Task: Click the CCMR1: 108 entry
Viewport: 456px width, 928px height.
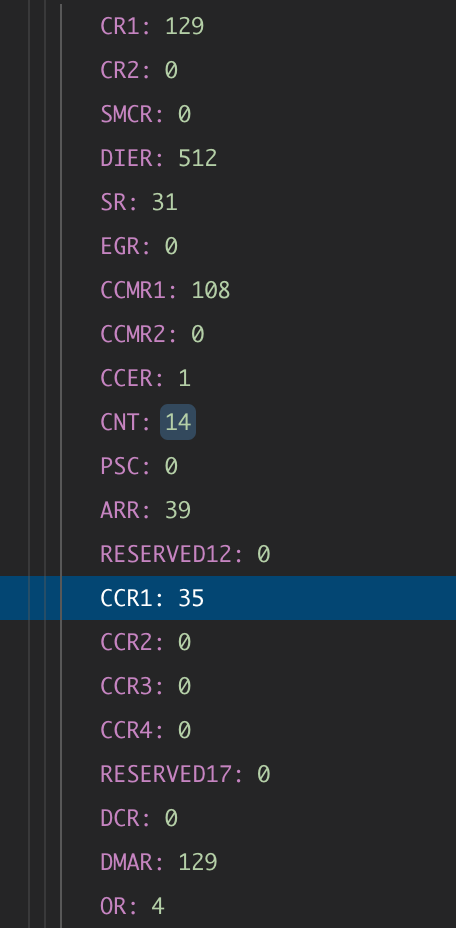Action: coord(228,290)
